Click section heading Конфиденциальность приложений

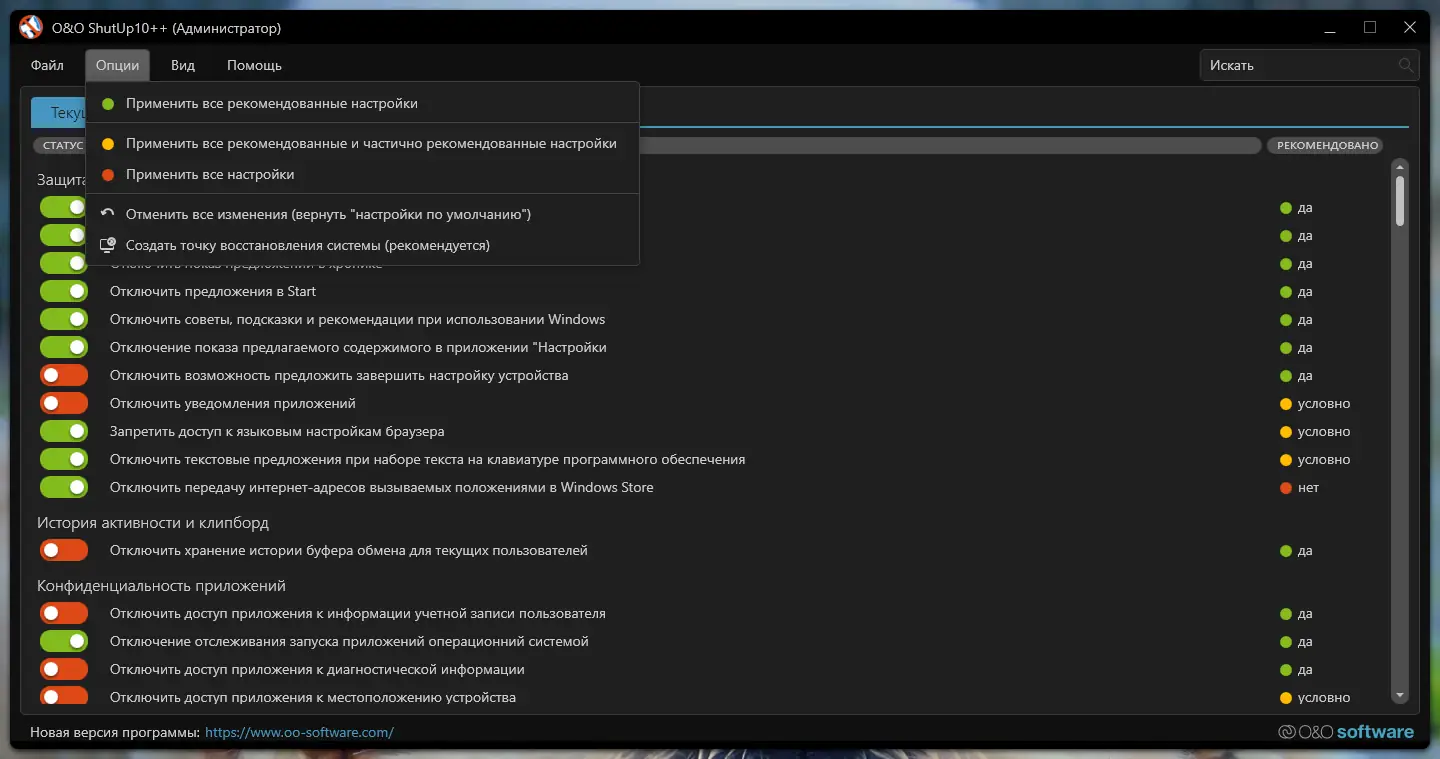click(162, 586)
